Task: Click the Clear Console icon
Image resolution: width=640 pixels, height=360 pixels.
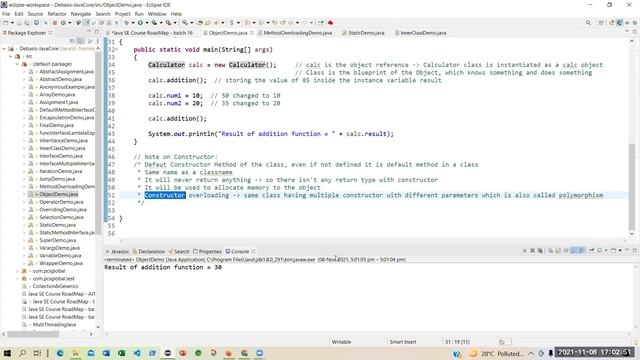Action: (551, 251)
